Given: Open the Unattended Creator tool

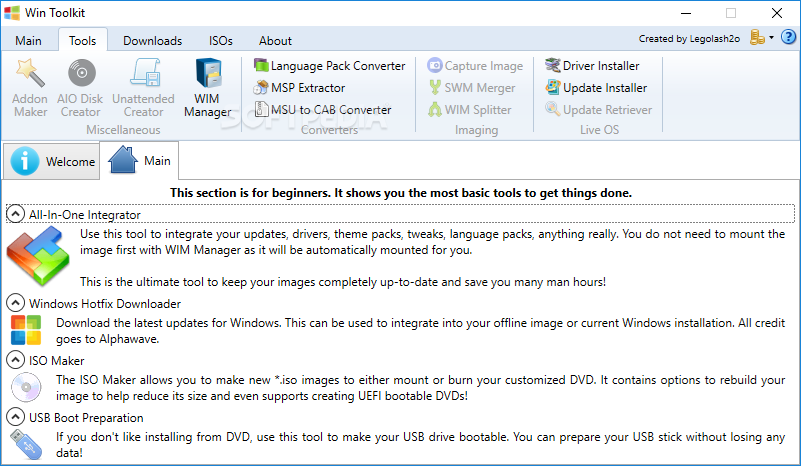Looking at the screenshot, I should (x=144, y=88).
